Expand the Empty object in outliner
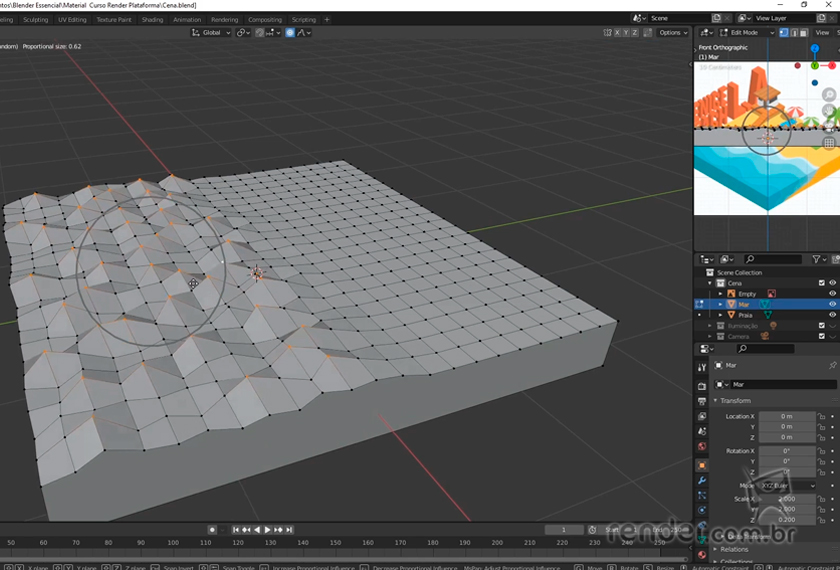The image size is (840, 570). 720,294
